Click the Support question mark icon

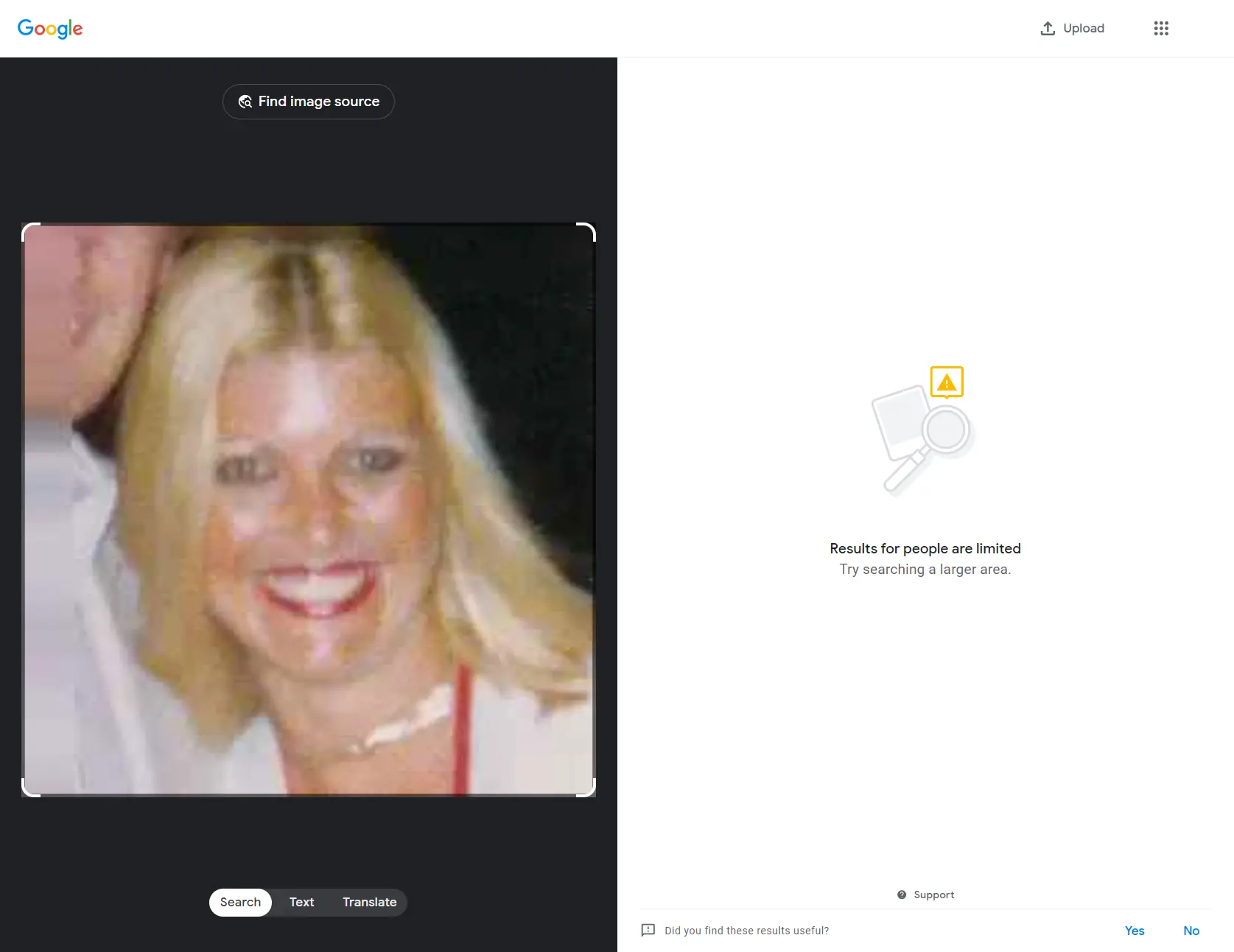click(x=902, y=895)
